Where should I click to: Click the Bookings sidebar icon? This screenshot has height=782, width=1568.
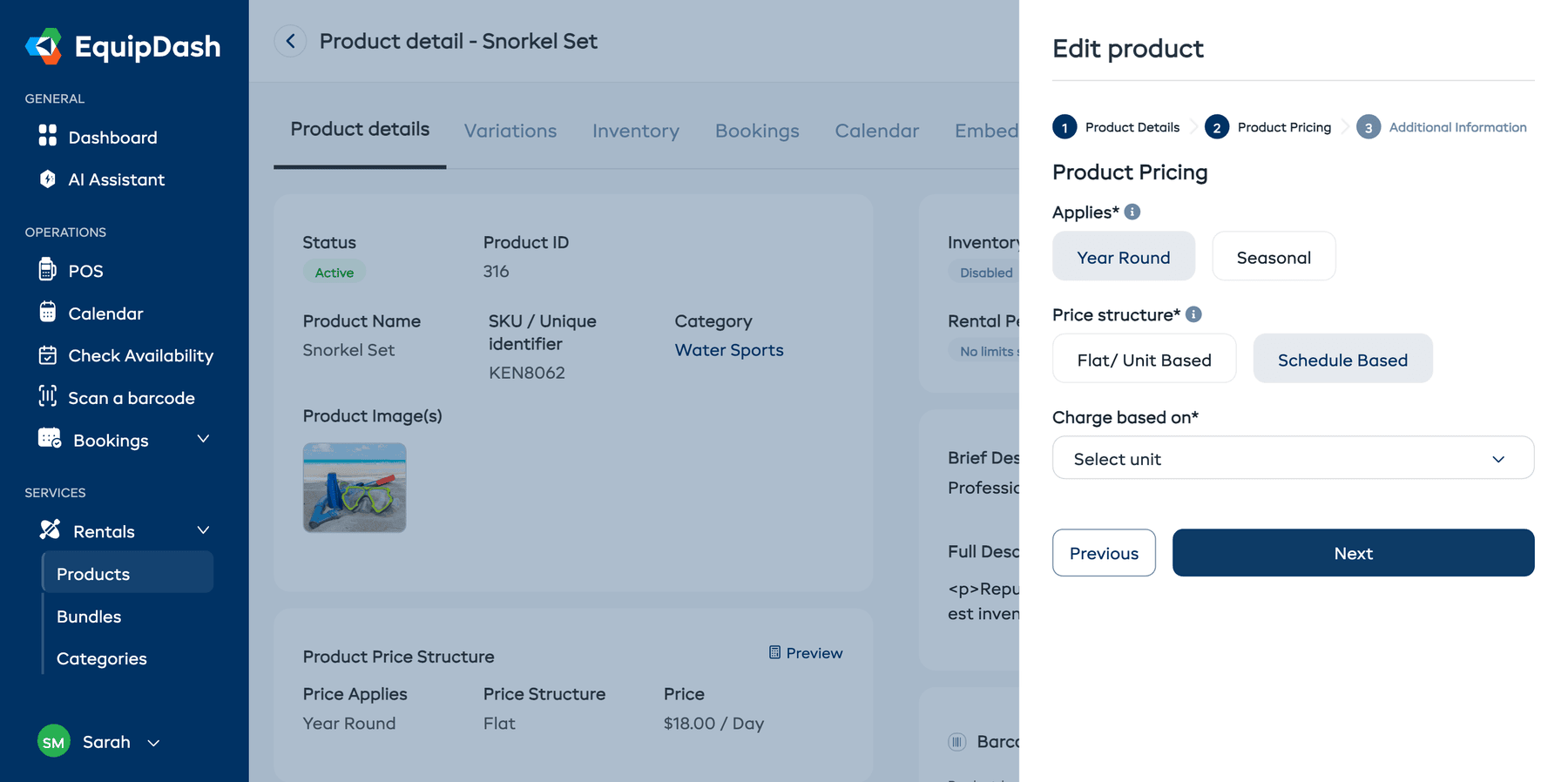coord(50,438)
